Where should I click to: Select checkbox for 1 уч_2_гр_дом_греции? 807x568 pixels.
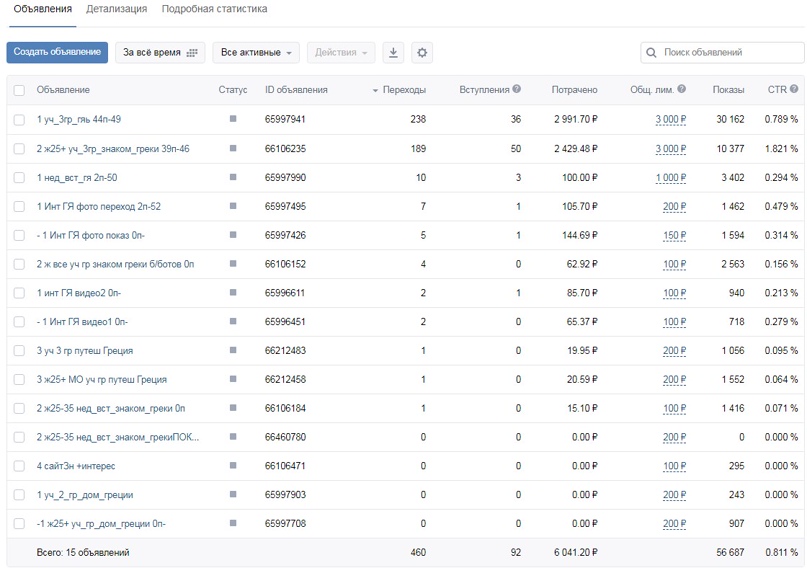click(19, 494)
